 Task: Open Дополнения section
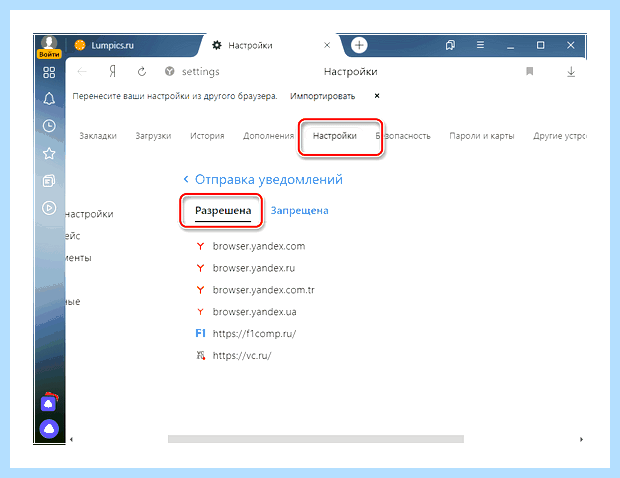pos(268,136)
